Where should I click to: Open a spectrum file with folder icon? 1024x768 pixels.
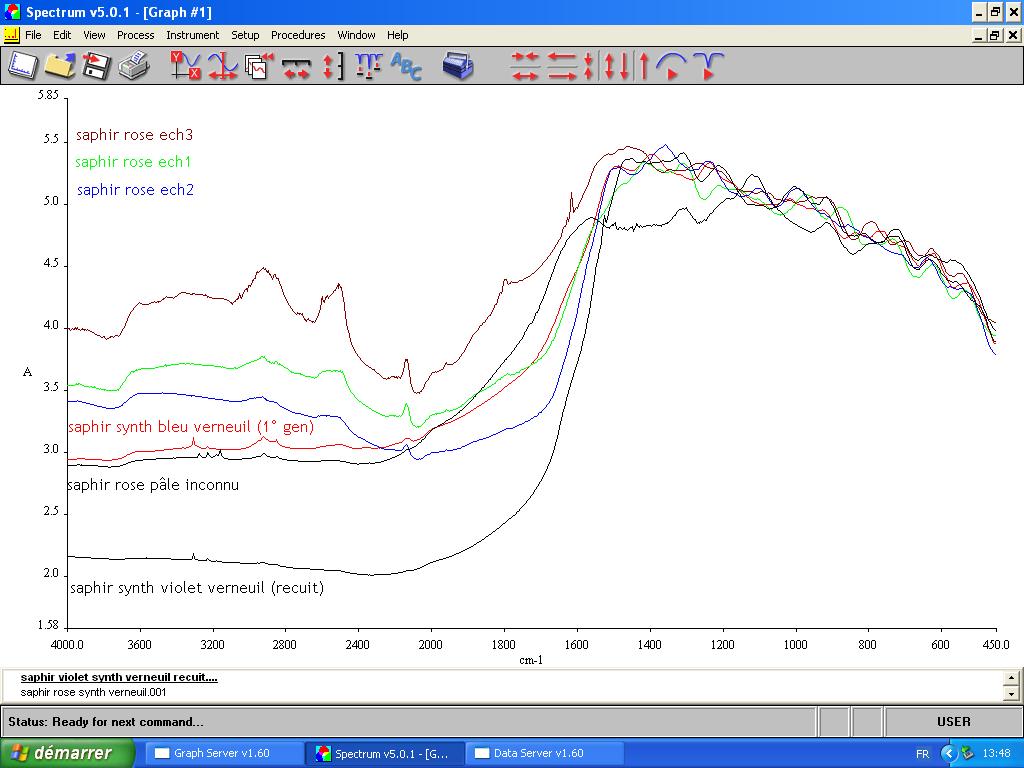59,66
